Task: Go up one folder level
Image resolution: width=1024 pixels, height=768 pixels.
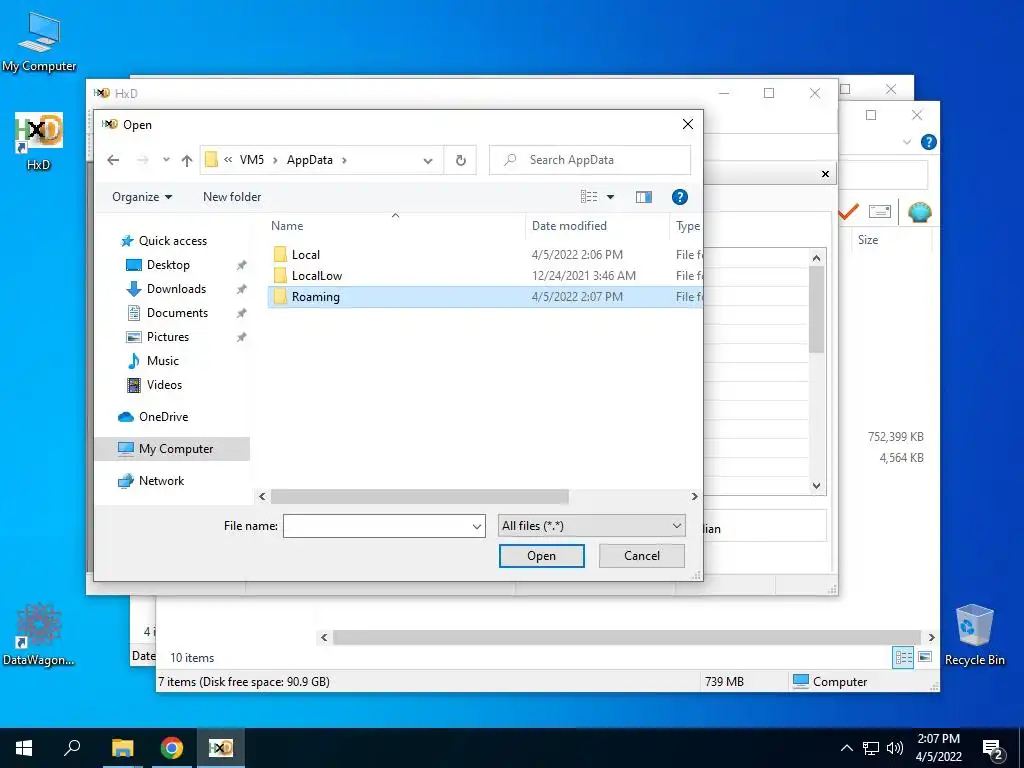Action: tap(187, 160)
